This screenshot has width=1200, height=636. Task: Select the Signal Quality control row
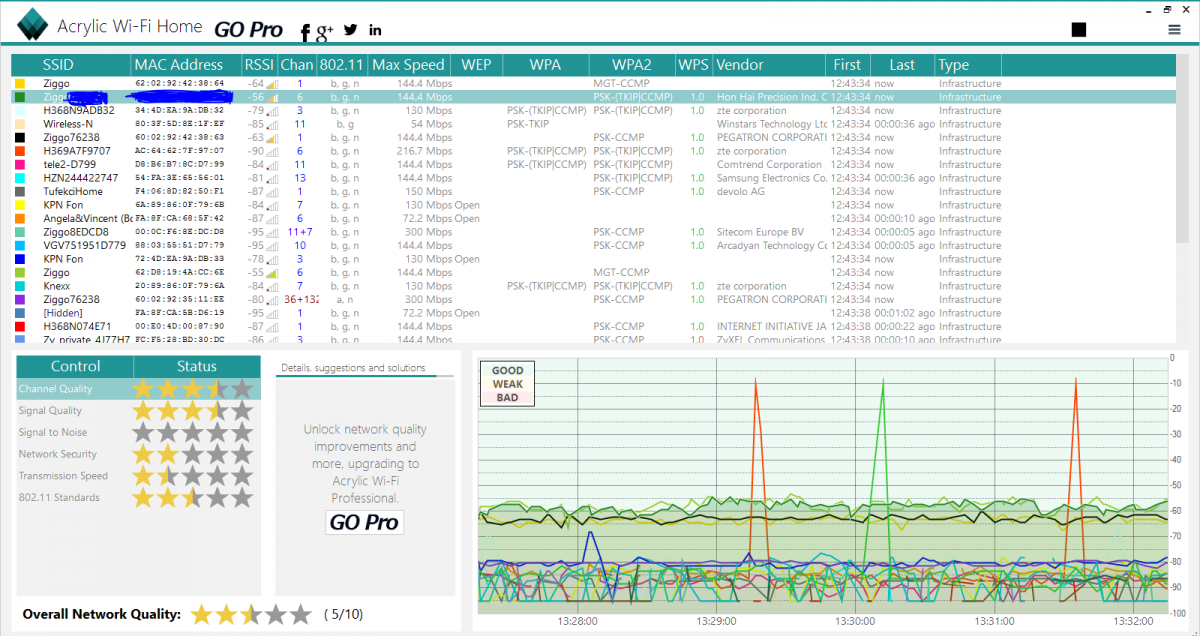139,411
